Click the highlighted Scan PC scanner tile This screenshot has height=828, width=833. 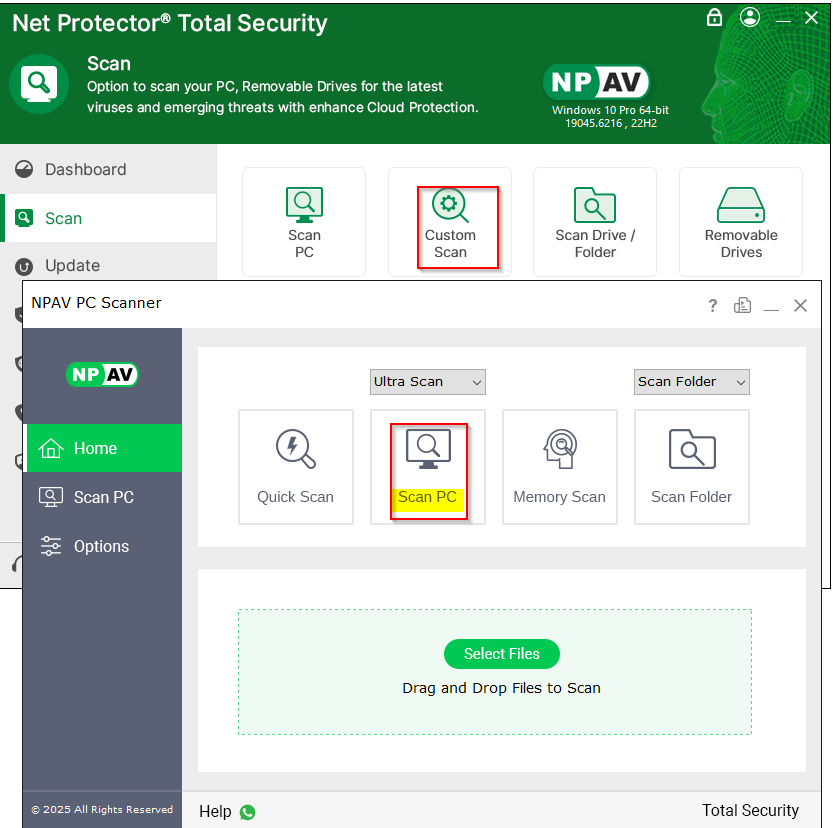pos(428,468)
